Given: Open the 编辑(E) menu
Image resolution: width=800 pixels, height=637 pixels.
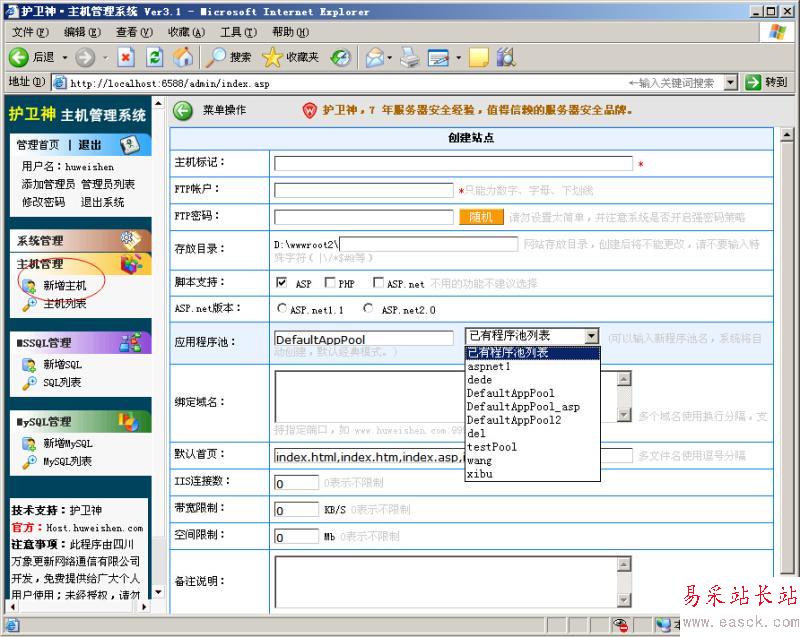Looking at the screenshot, I should (82, 32).
